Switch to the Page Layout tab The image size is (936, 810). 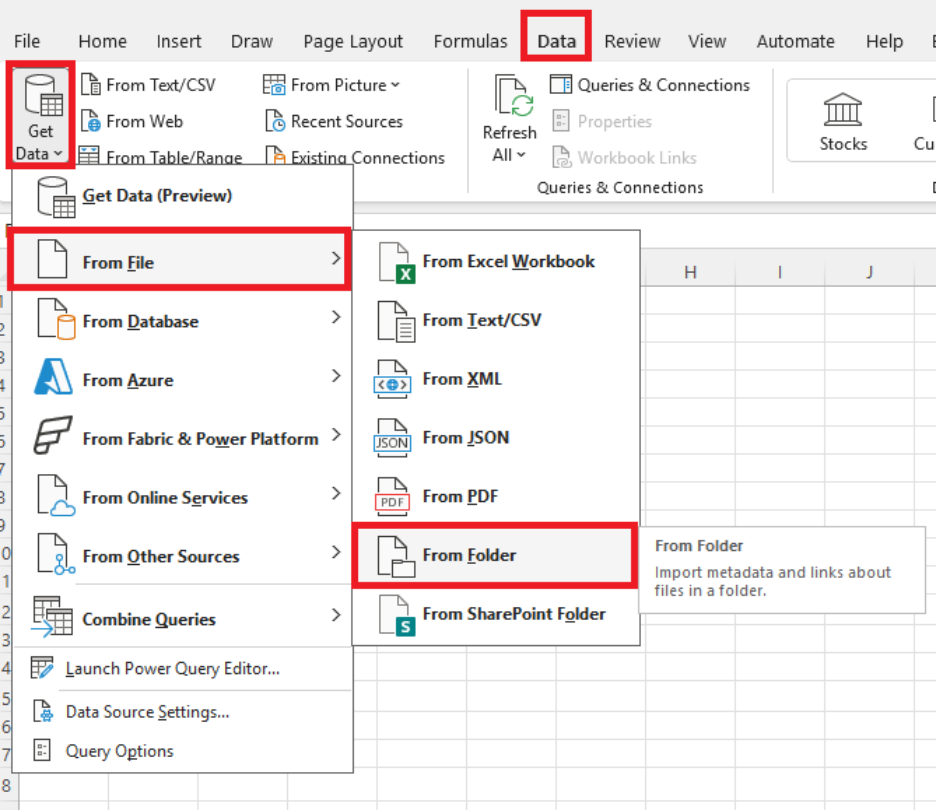pyautogui.click(x=353, y=41)
